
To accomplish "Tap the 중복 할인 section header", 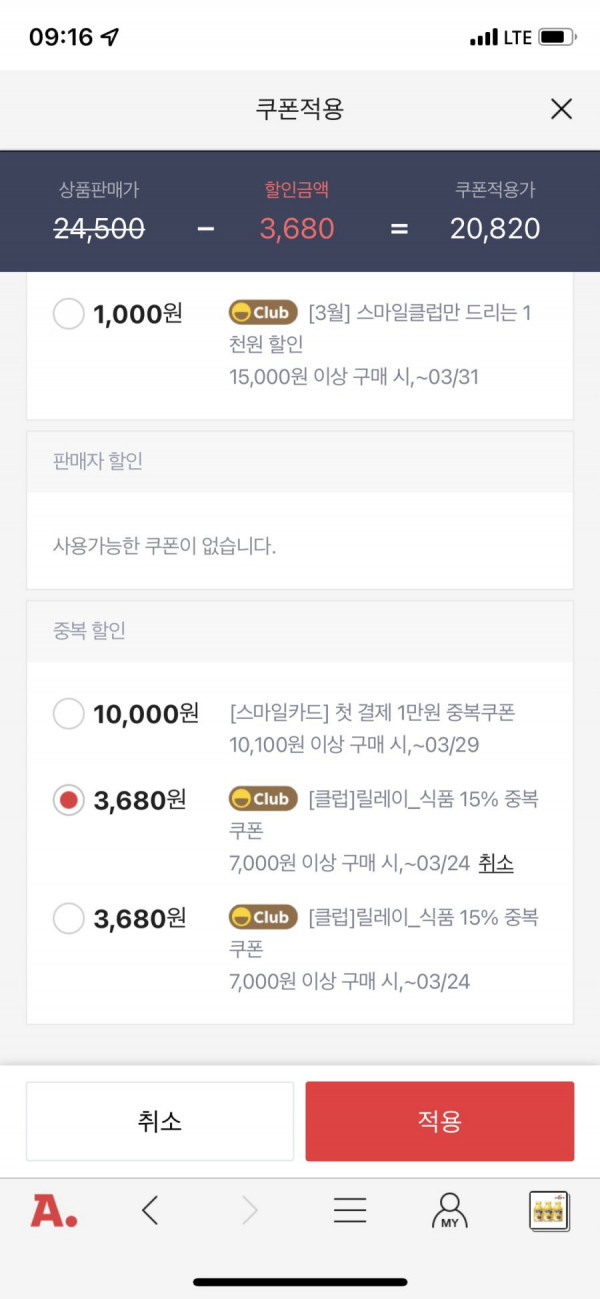I will 300,631.
